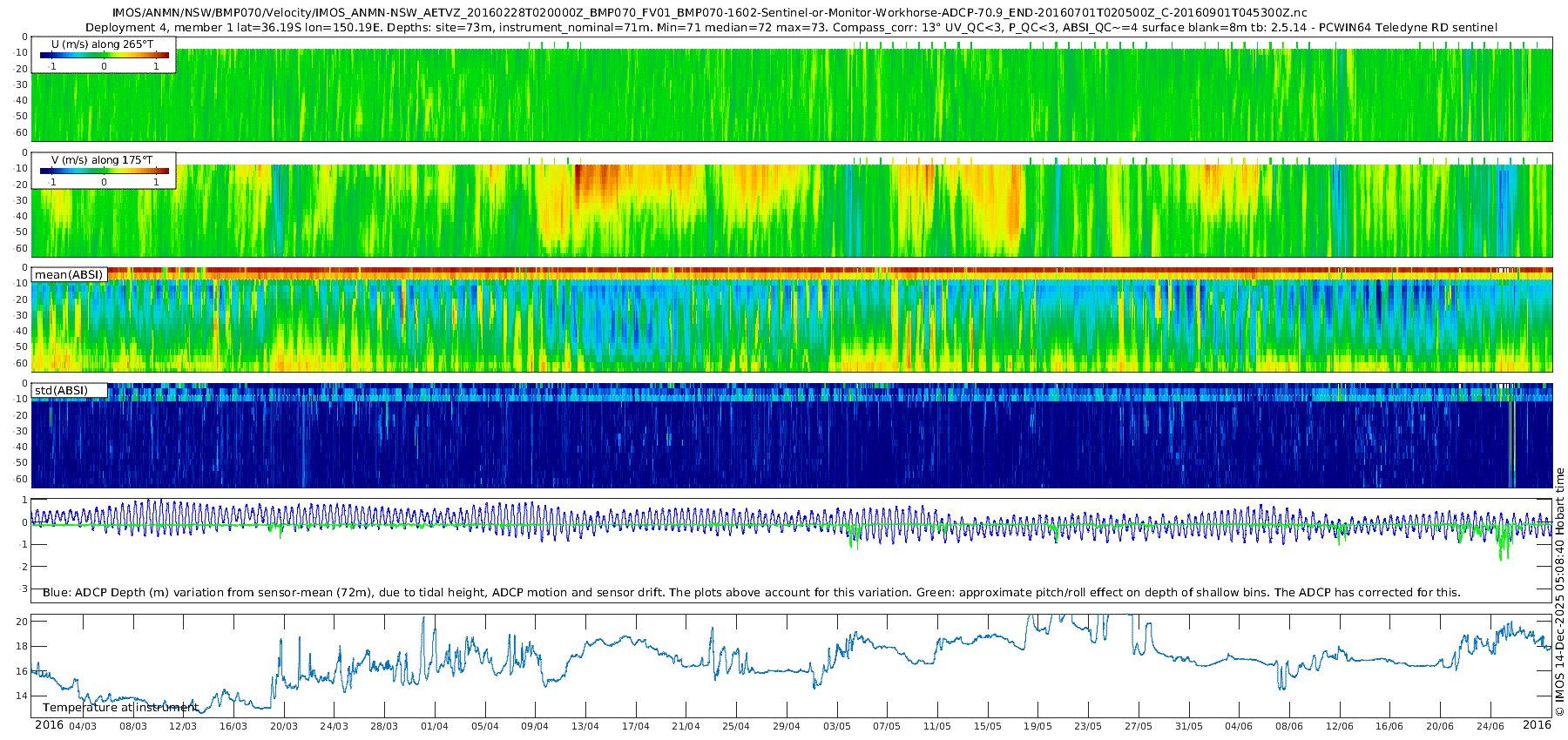
Task: Click the 18 tick on temperature axis
Action: (x=23, y=647)
